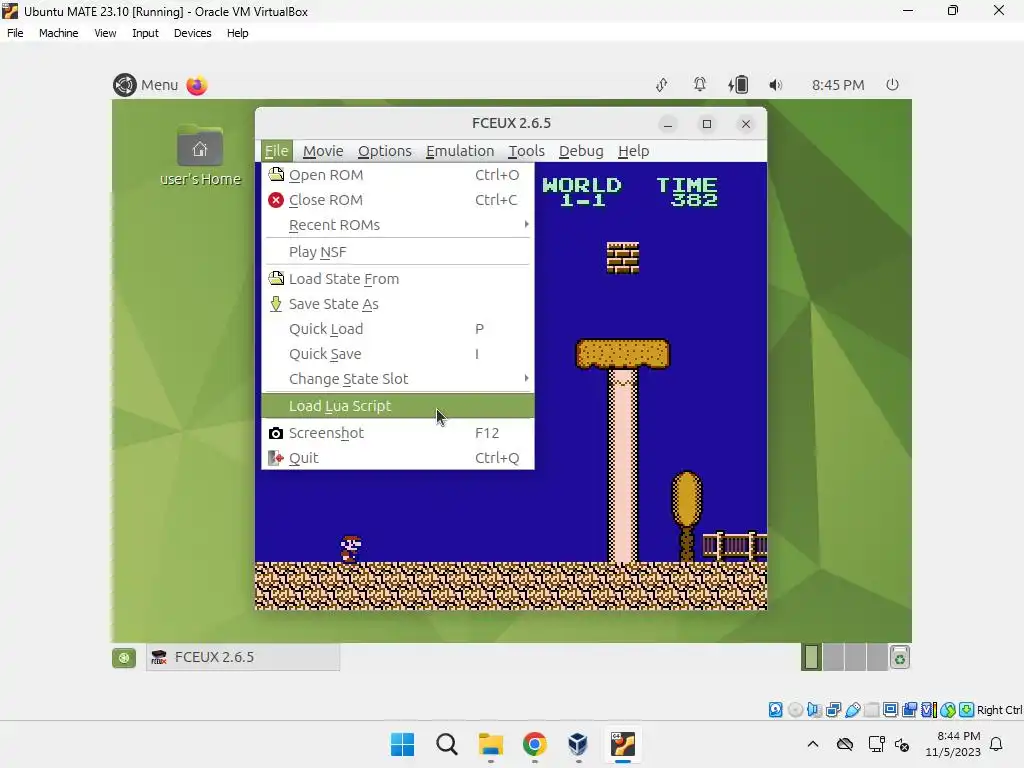Image resolution: width=1024 pixels, height=768 pixels.
Task: Open the Movie menu in FCEUX
Action: 323,151
